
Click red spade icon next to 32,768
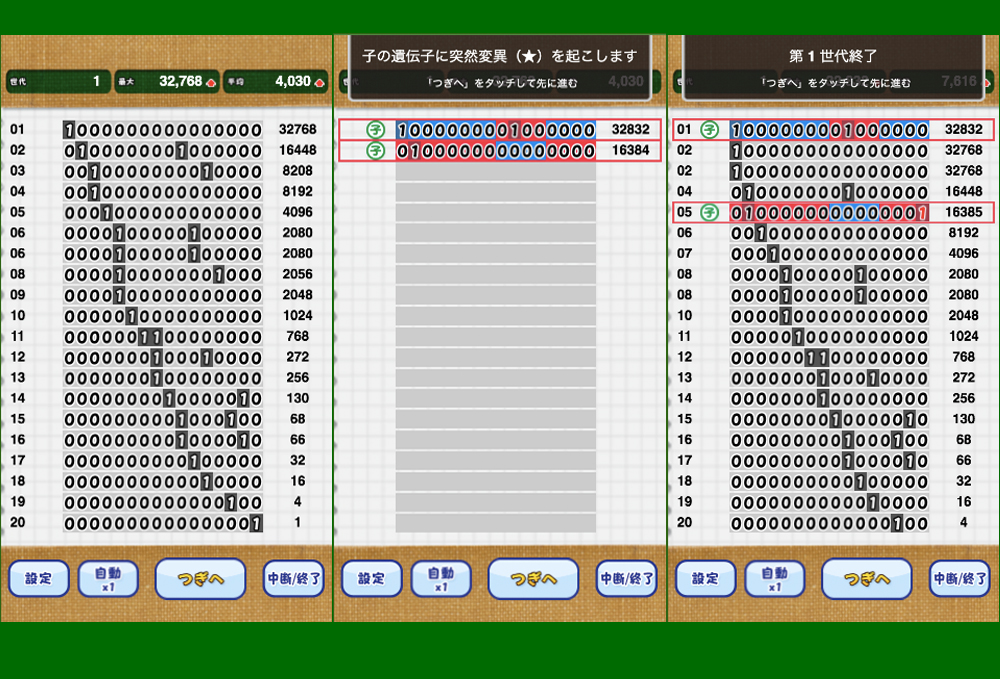click(211, 82)
